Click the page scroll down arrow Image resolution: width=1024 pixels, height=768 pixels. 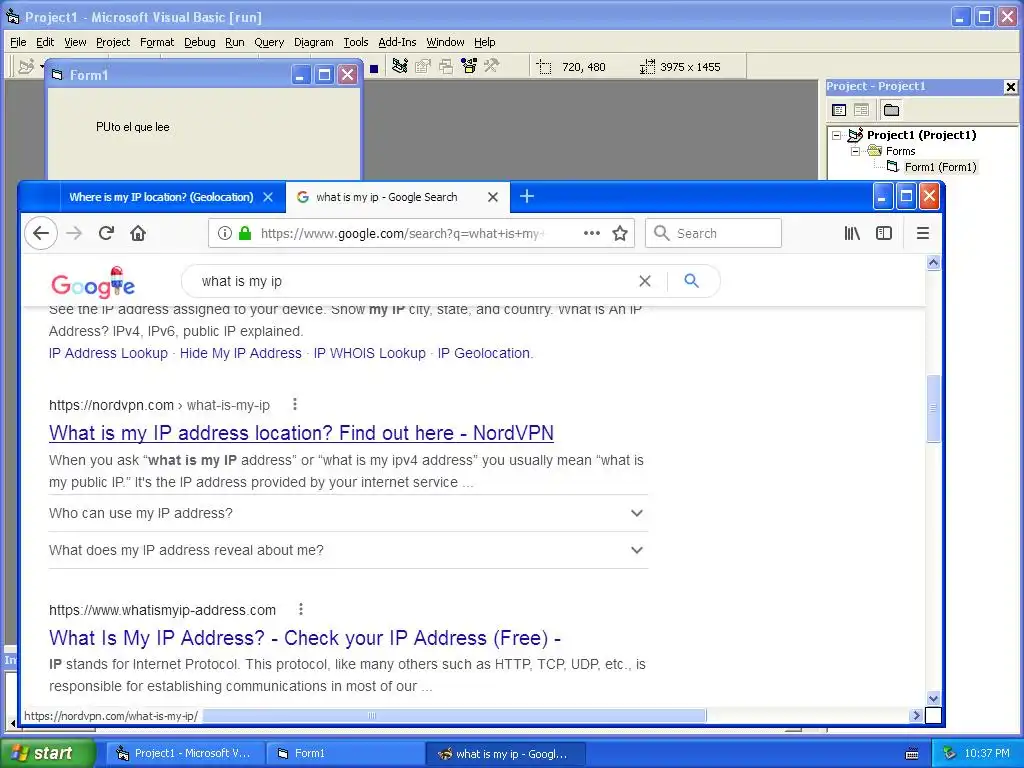[x=933, y=698]
